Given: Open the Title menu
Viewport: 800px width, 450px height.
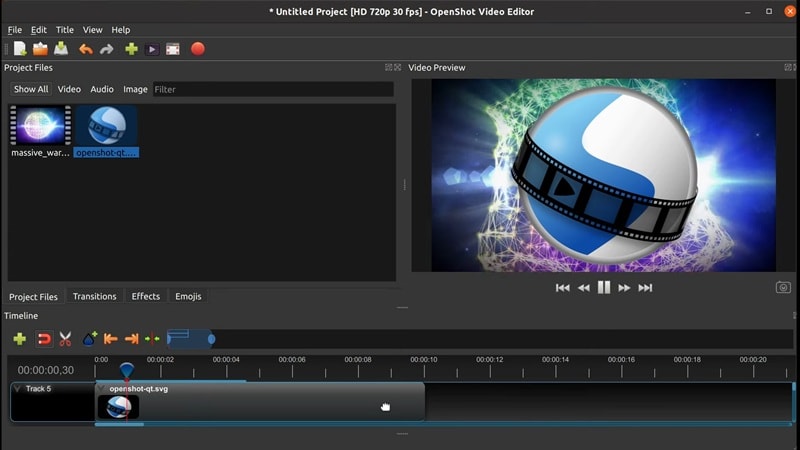Looking at the screenshot, I should click(x=65, y=30).
